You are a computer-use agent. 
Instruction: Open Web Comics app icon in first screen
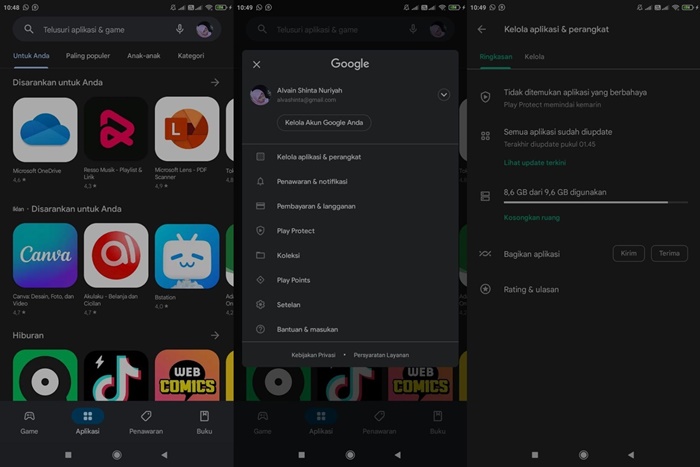coord(187,375)
